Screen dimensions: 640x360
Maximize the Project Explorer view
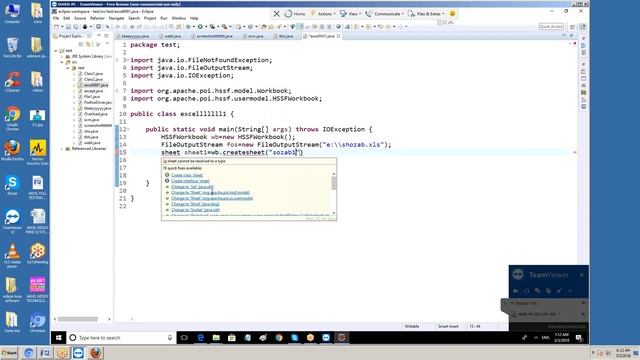[106, 36]
